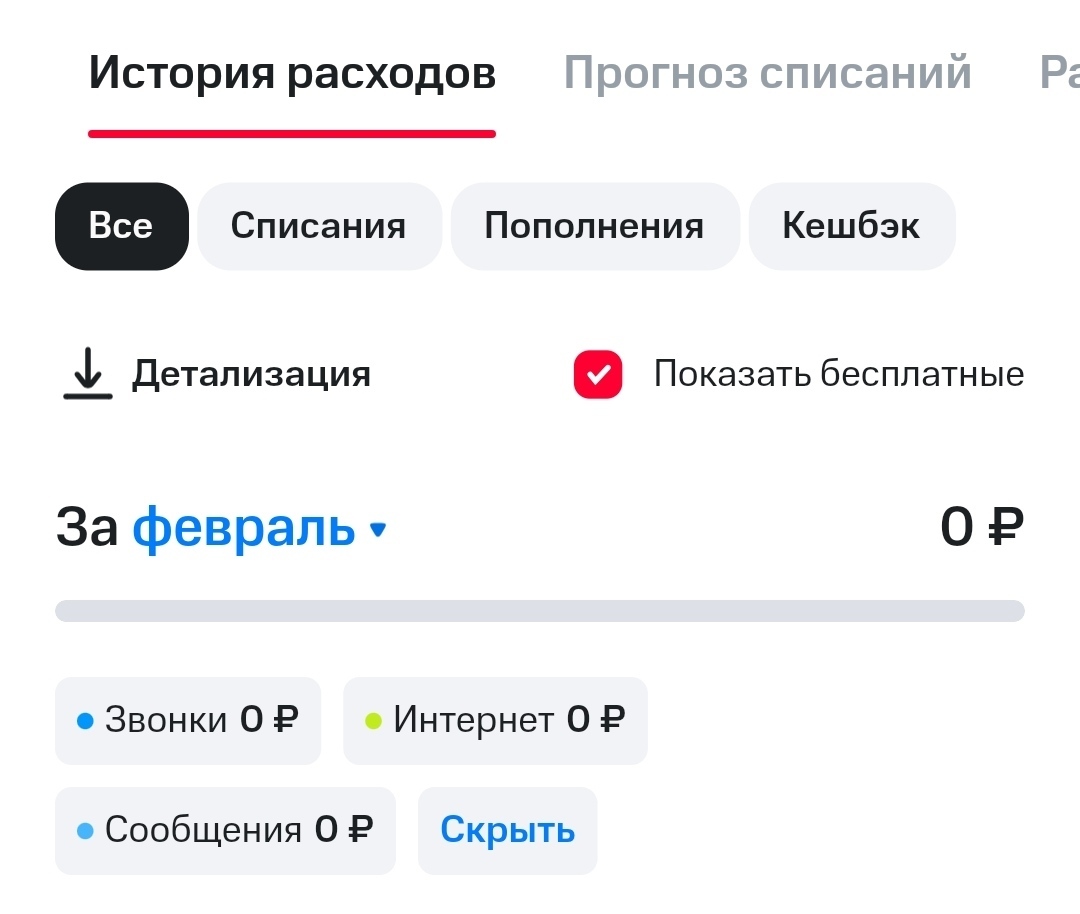Image resolution: width=1080 pixels, height=914 pixels.
Task: Click the download arrow icon beside Детализация
Action: click(87, 373)
